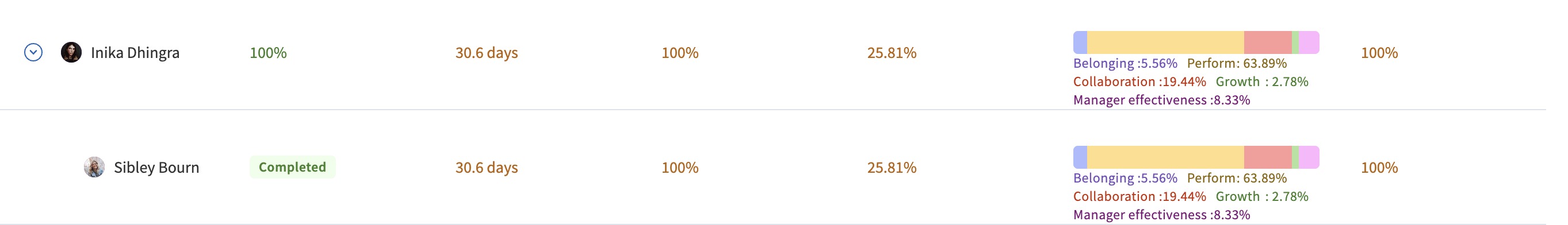
Task: Click Sibley Bourn's profile avatar
Action: tap(94, 167)
